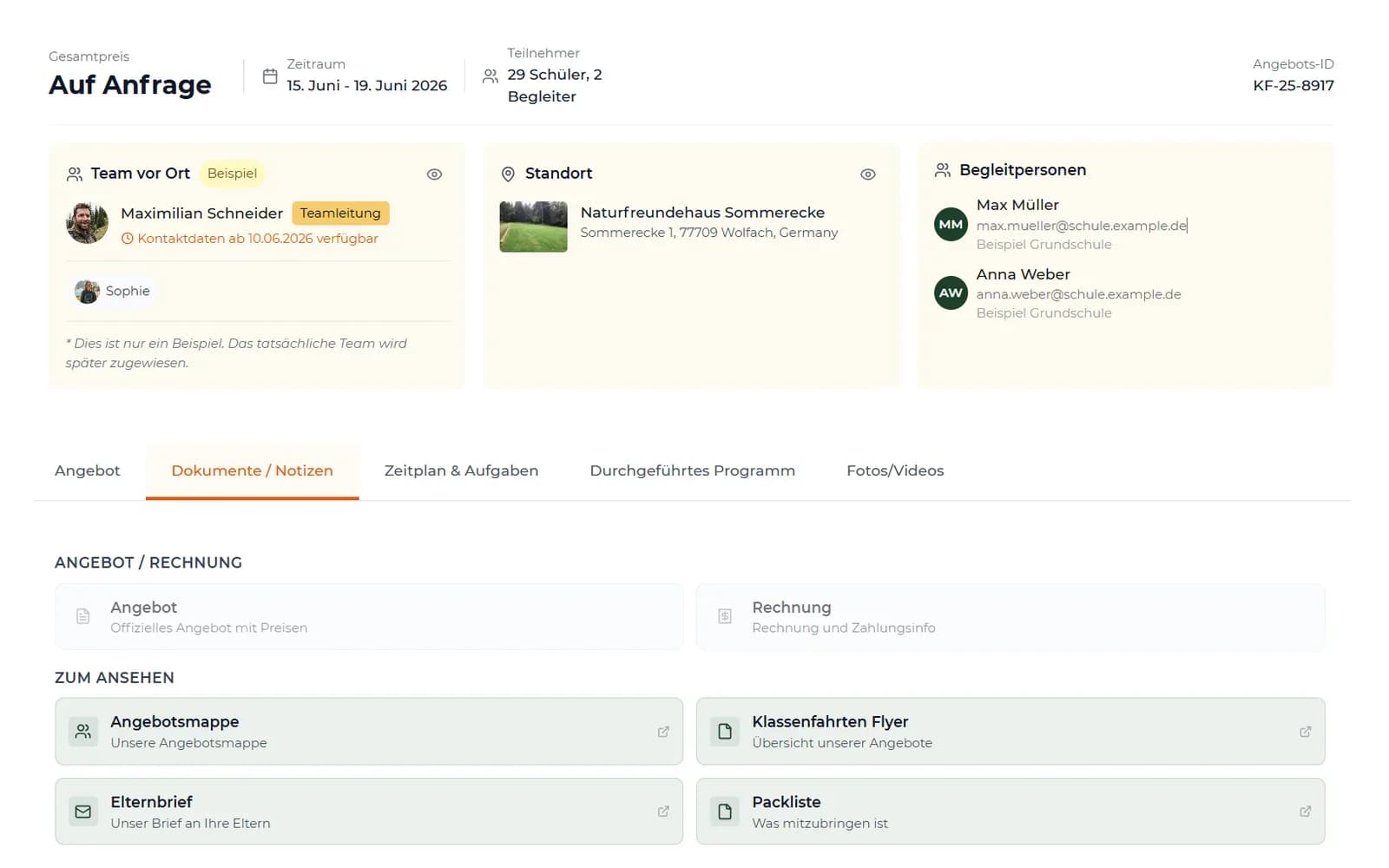This screenshot has width=1389, height=868.
Task: Click the name Max Müller
Action: coord(1017,205)
